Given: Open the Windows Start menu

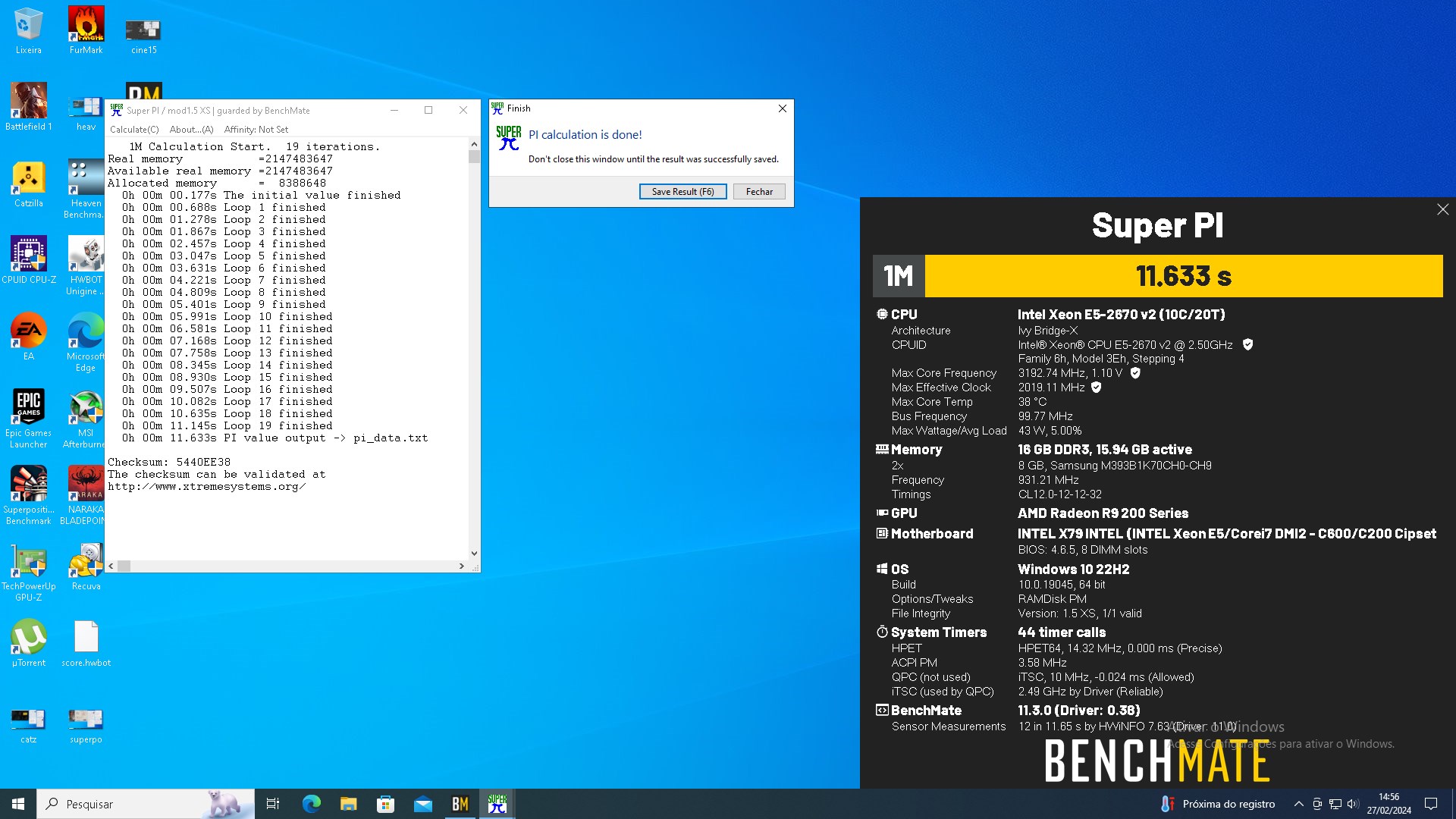Looking at the screenshot, I should pos(18,804).
